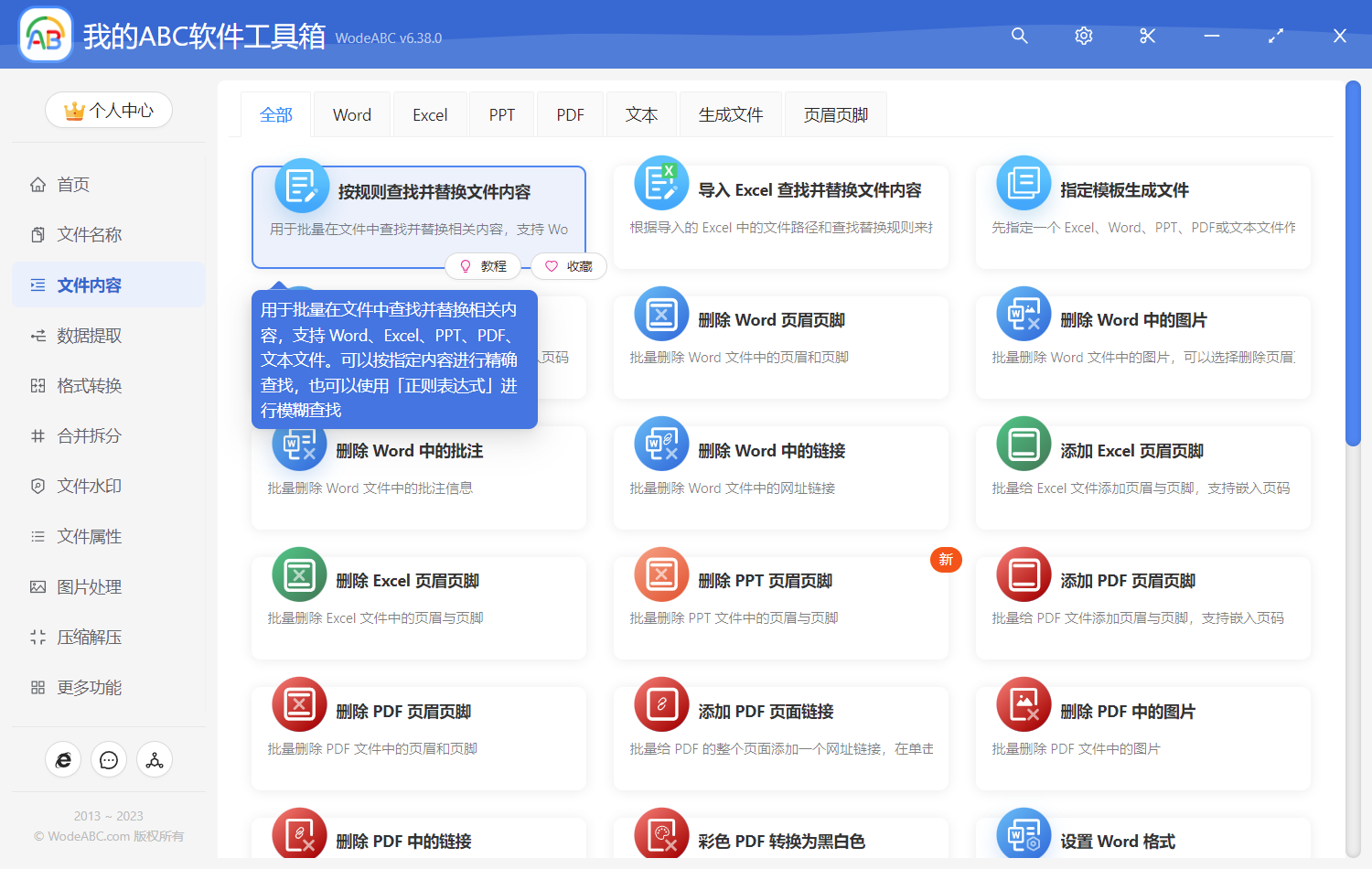Click the vertical scrollbar on the right
Viewport: 1372px width, 869px height.
click(1353, 263)
